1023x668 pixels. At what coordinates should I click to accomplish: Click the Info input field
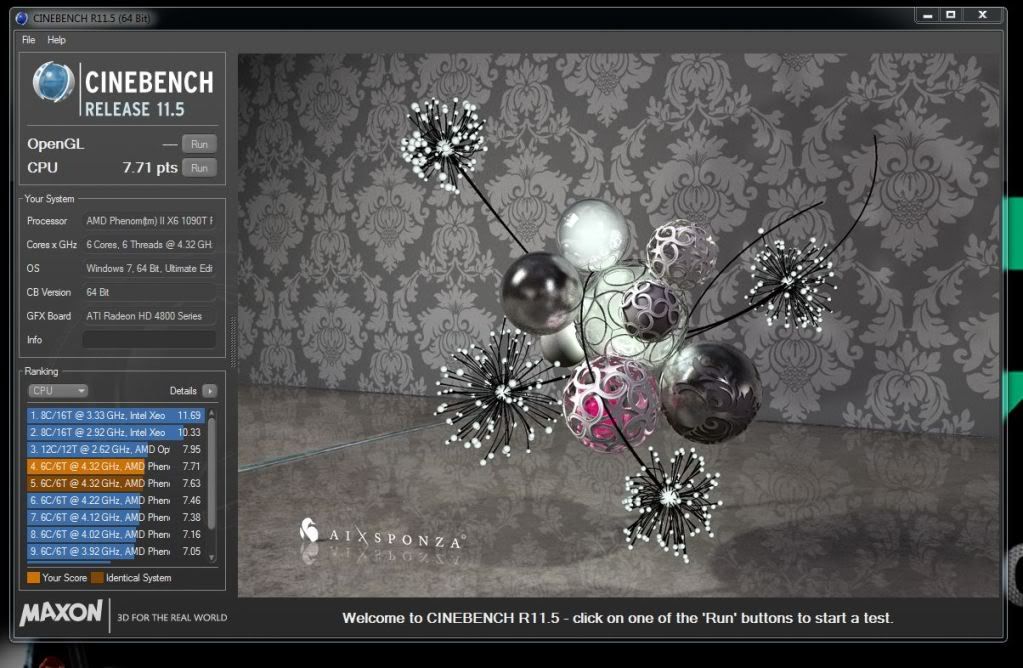tap(149, 339)
